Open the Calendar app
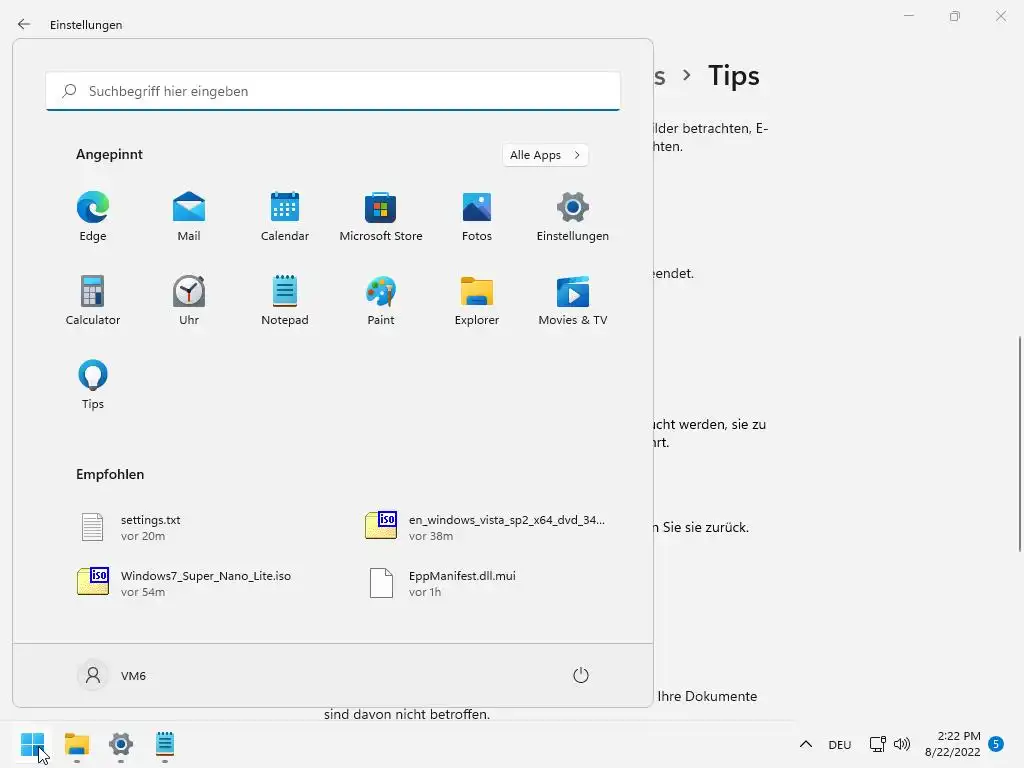 [285, 217]
